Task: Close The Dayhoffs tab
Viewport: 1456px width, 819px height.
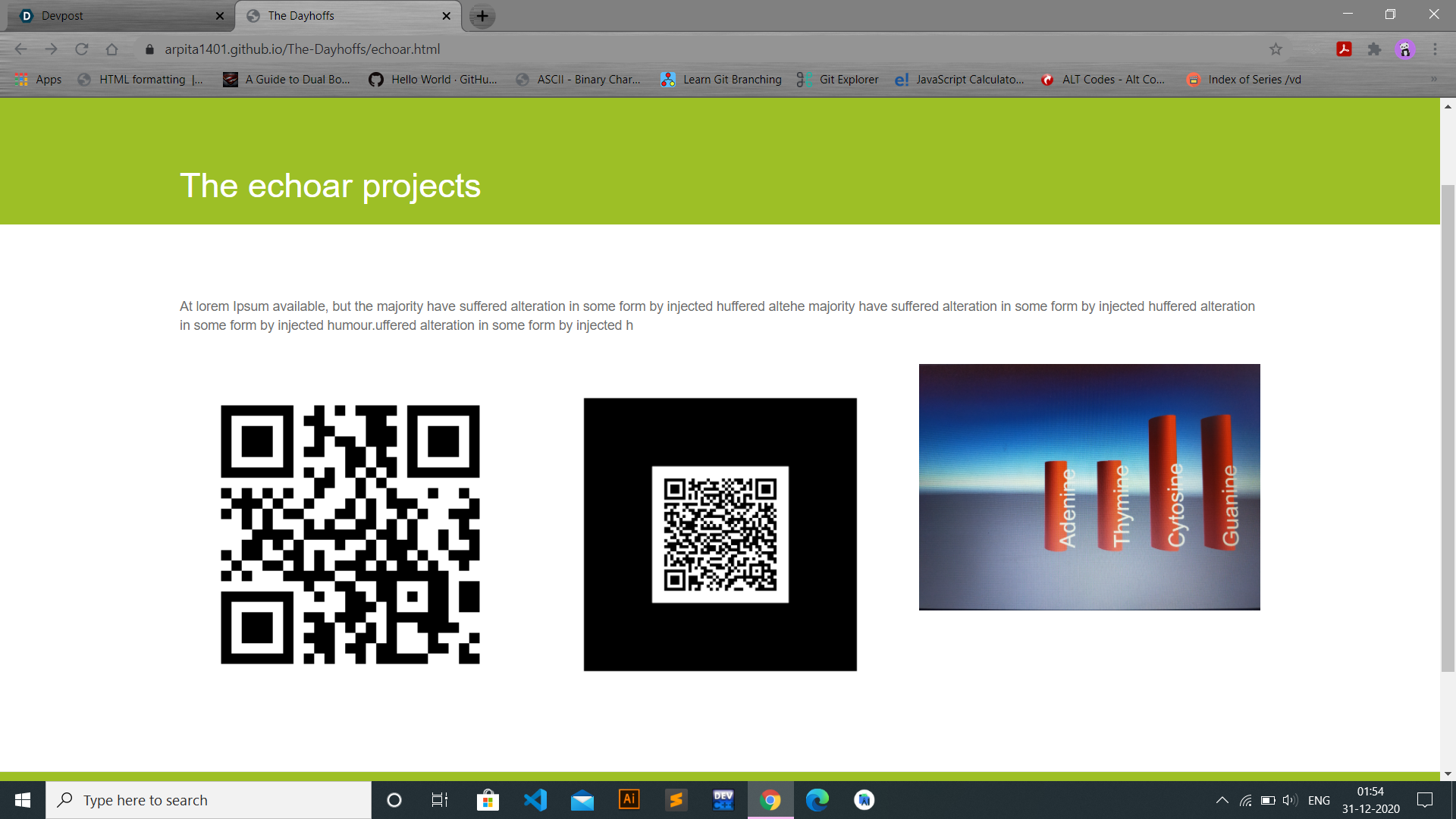Action: click(446, 16)
